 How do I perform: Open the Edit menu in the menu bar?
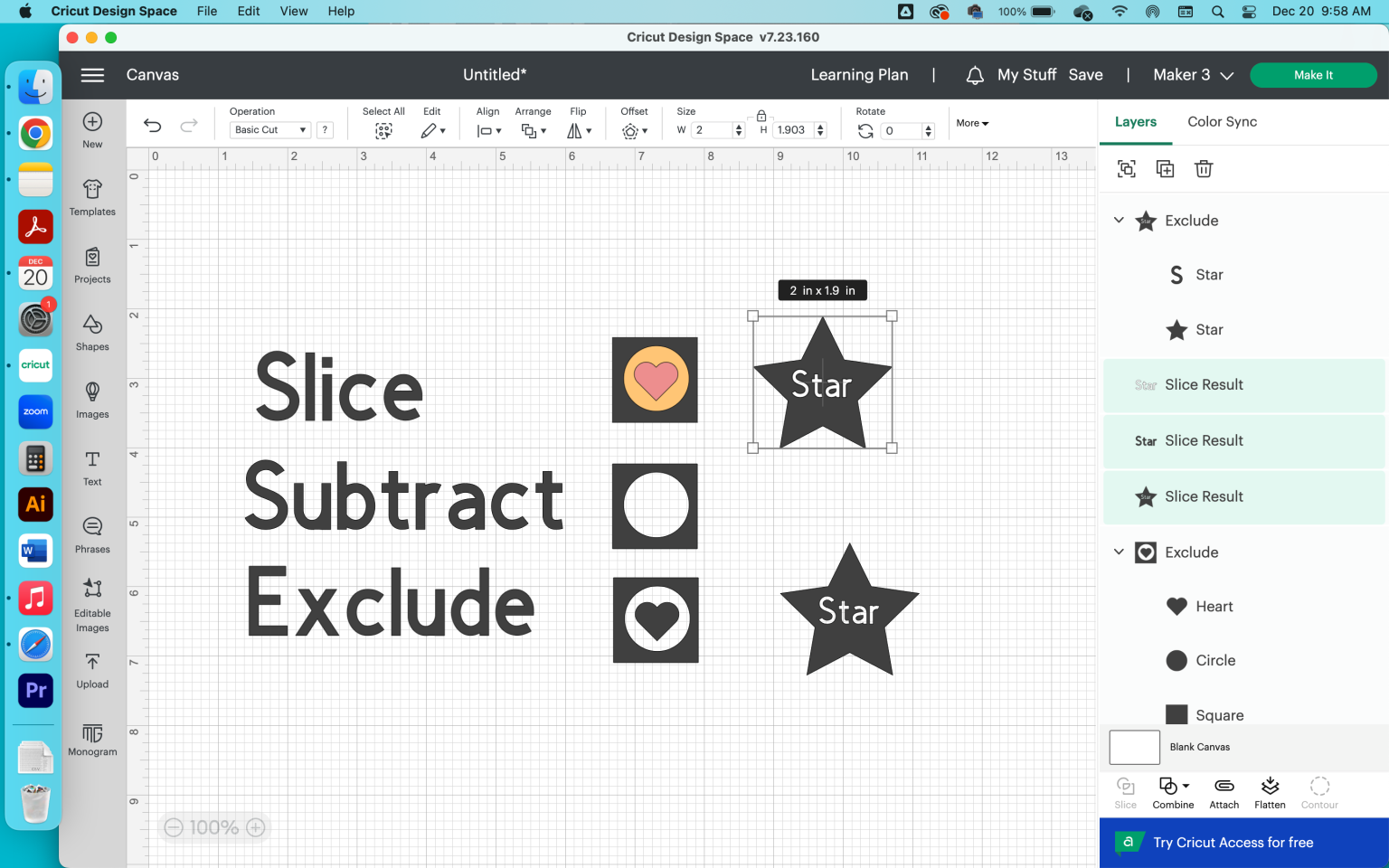pos(248,11)
